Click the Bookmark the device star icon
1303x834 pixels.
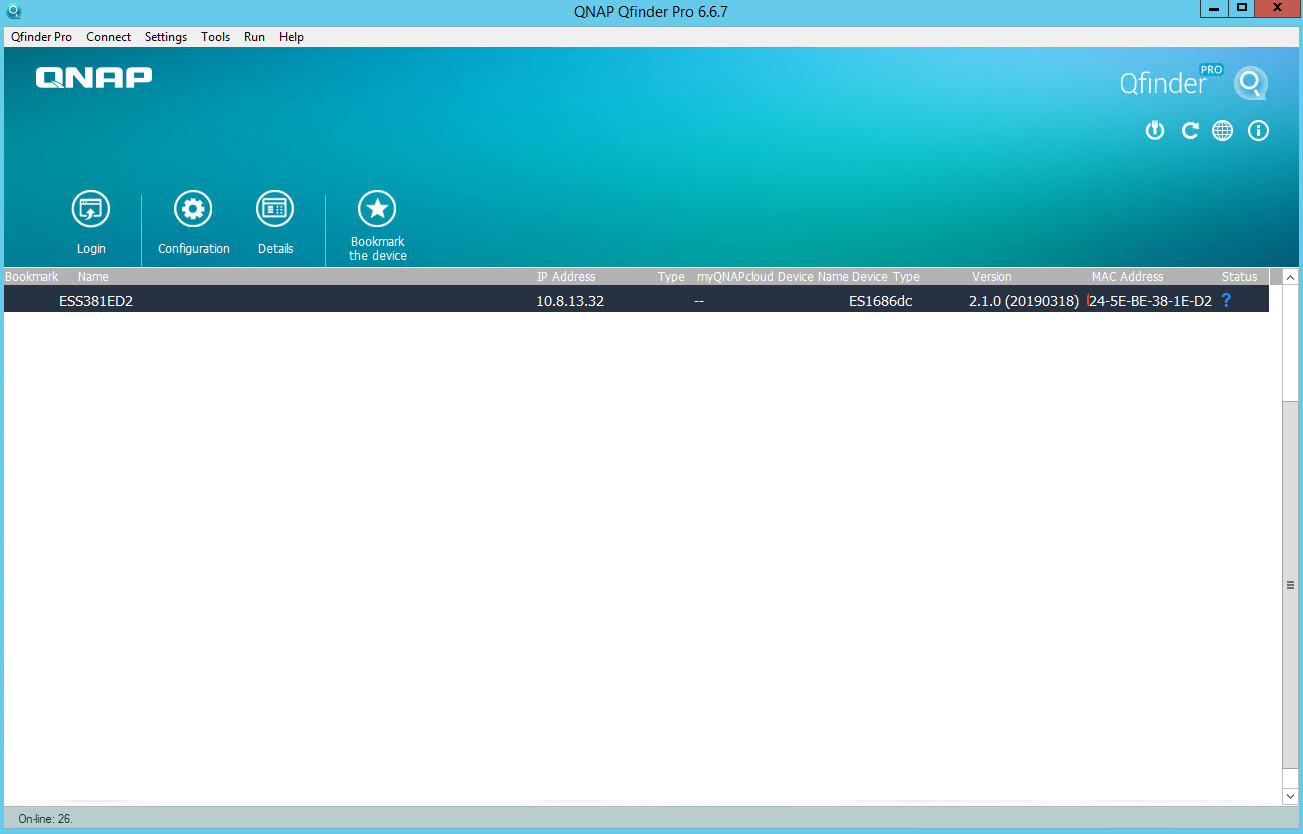377,210
